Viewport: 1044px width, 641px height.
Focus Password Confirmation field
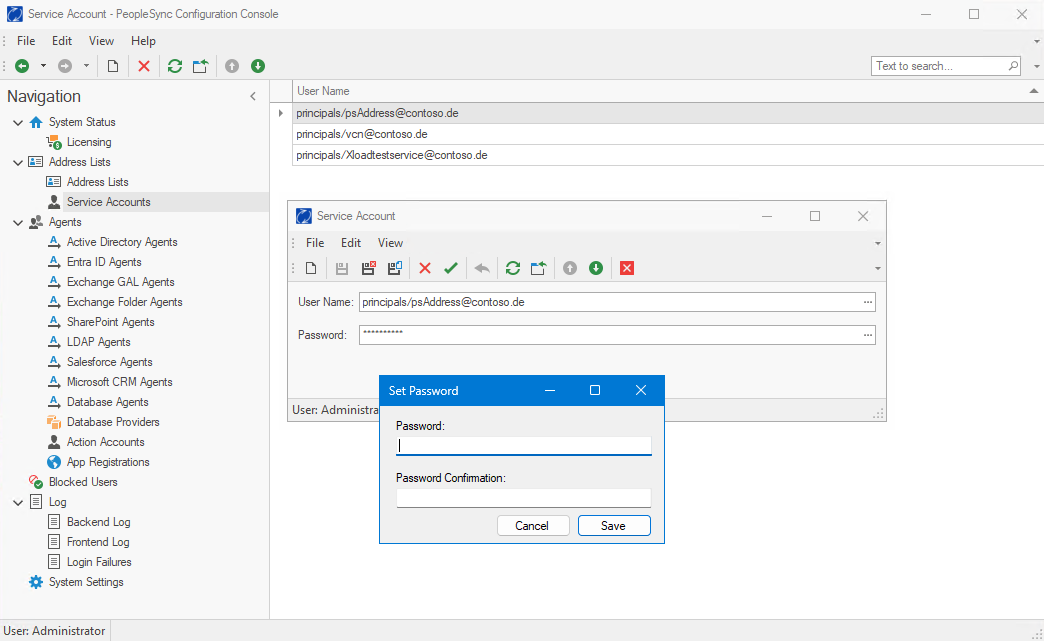(523, 498)
